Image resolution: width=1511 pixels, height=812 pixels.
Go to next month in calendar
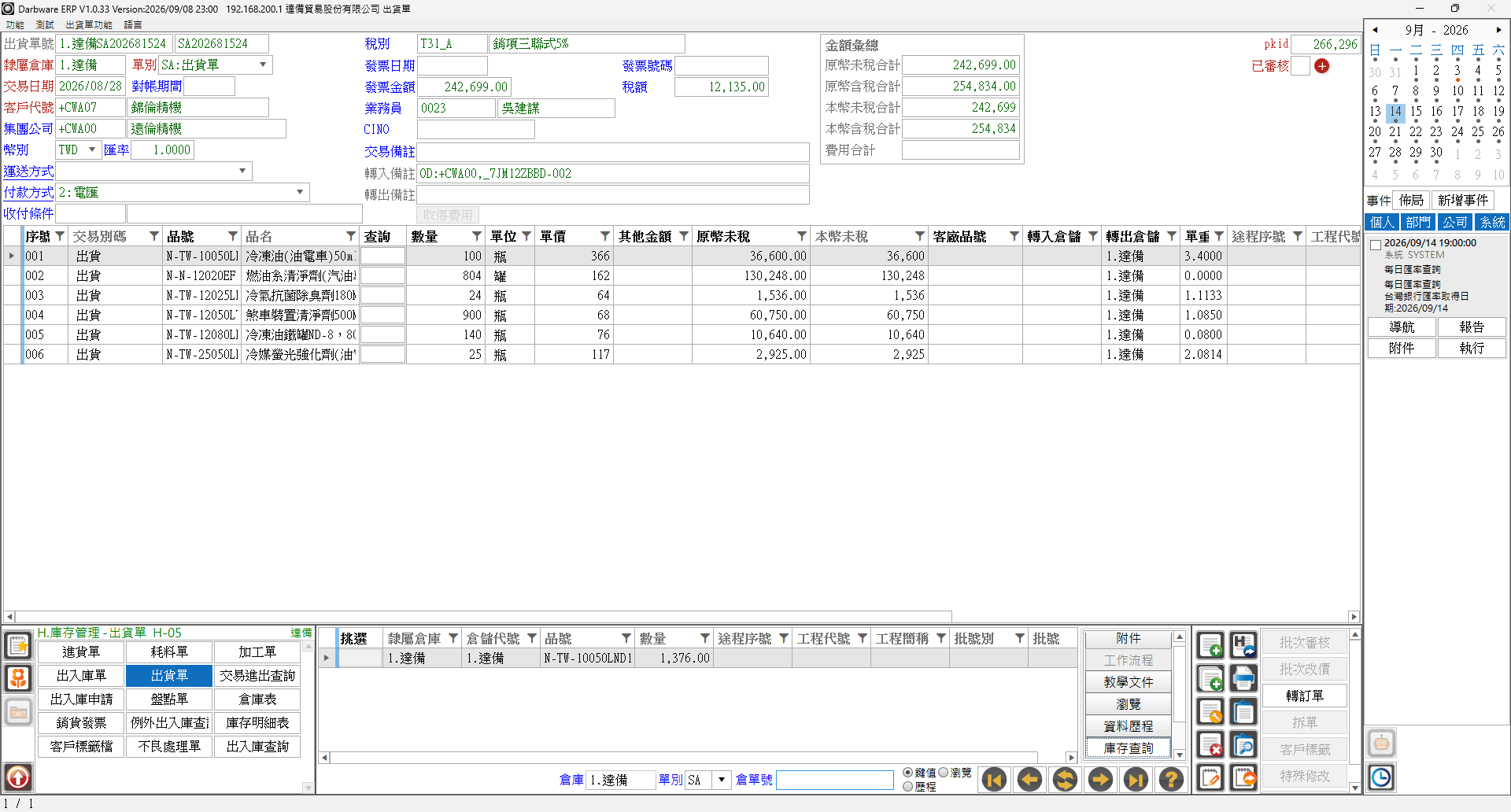(x=1499, y=30)
